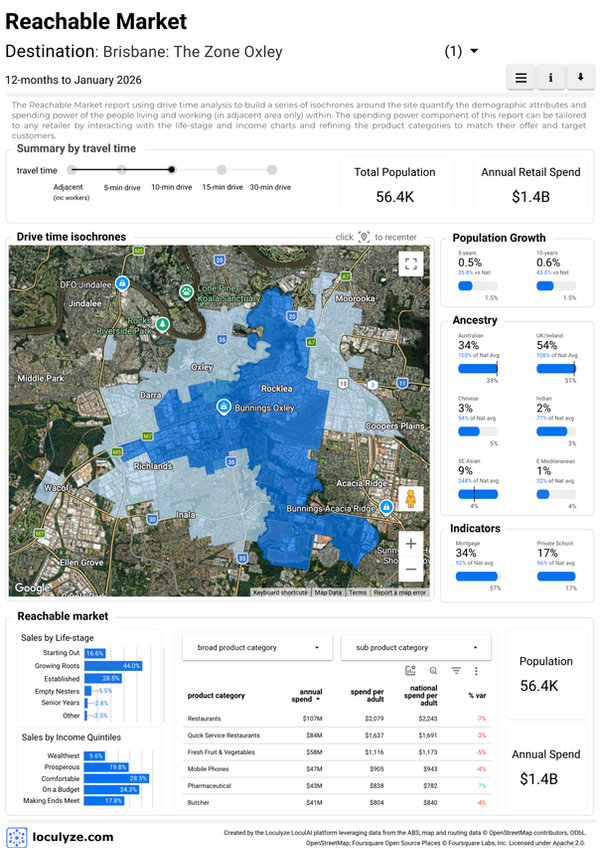Select the Adjacent travel time point
Image resolution: width=600 pixels, height=848 pixels.
coord(71,170)
